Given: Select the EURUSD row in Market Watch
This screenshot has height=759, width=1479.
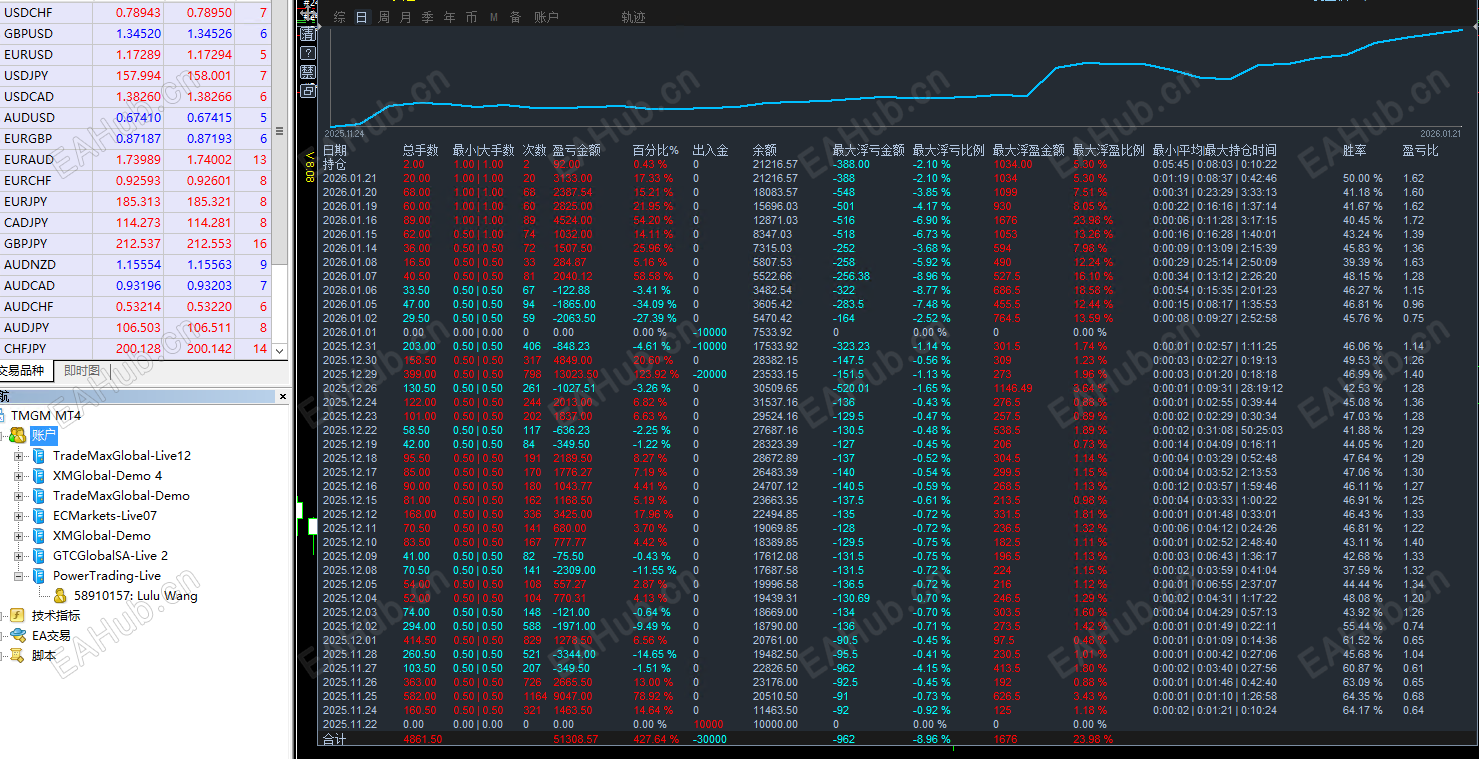Looking at the screenshot, I should point(60,54).
